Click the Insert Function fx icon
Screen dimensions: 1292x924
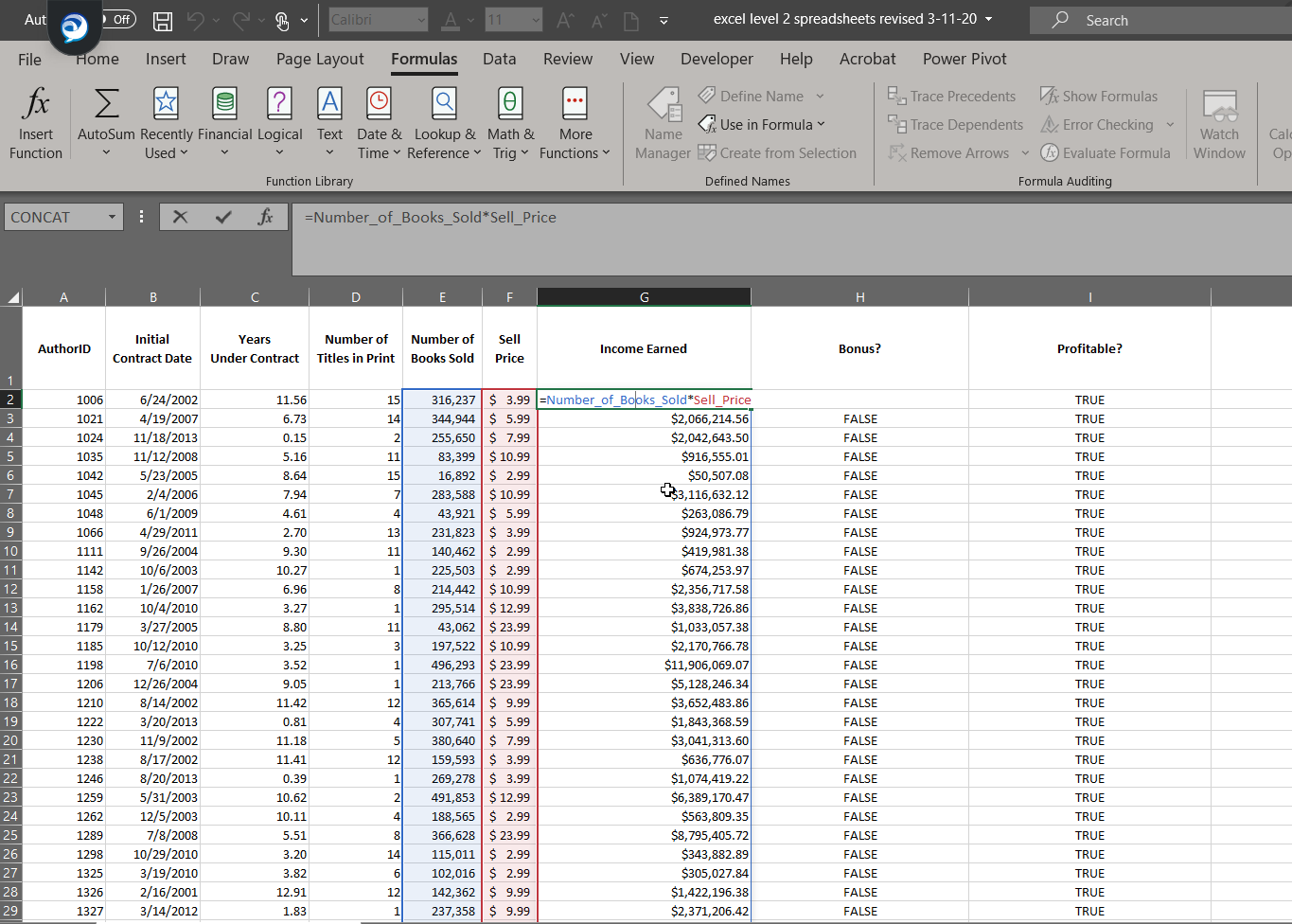[36, 104]
